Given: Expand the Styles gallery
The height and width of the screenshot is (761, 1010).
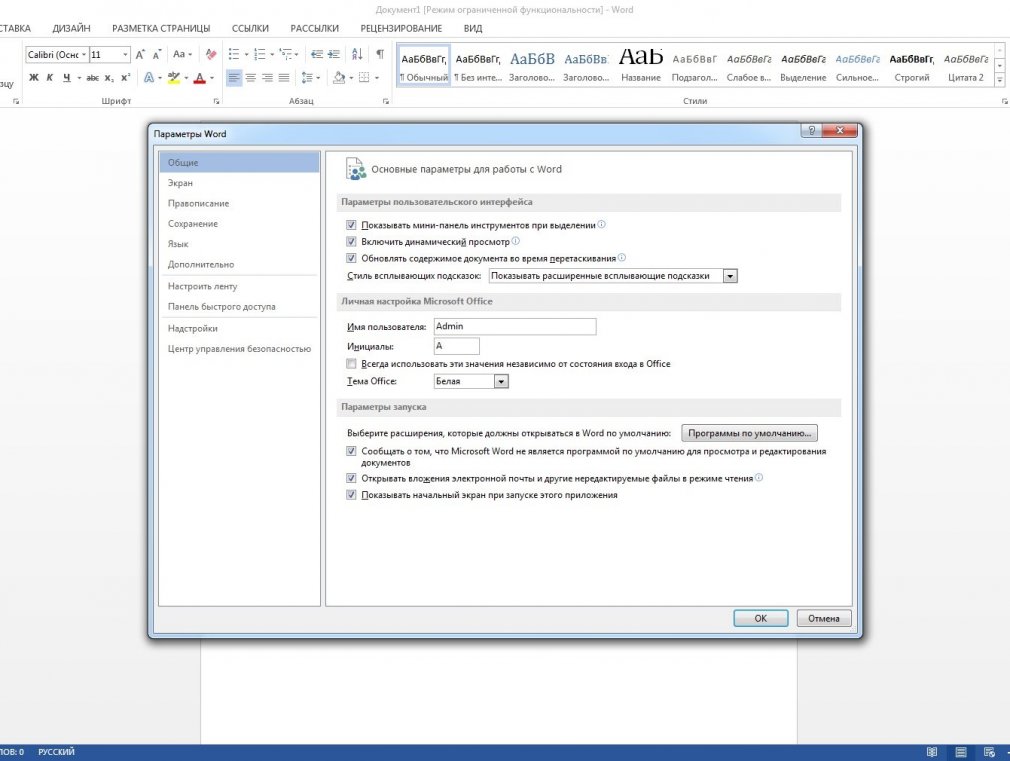Looking at the screenshot, I should coord(1000,81).
